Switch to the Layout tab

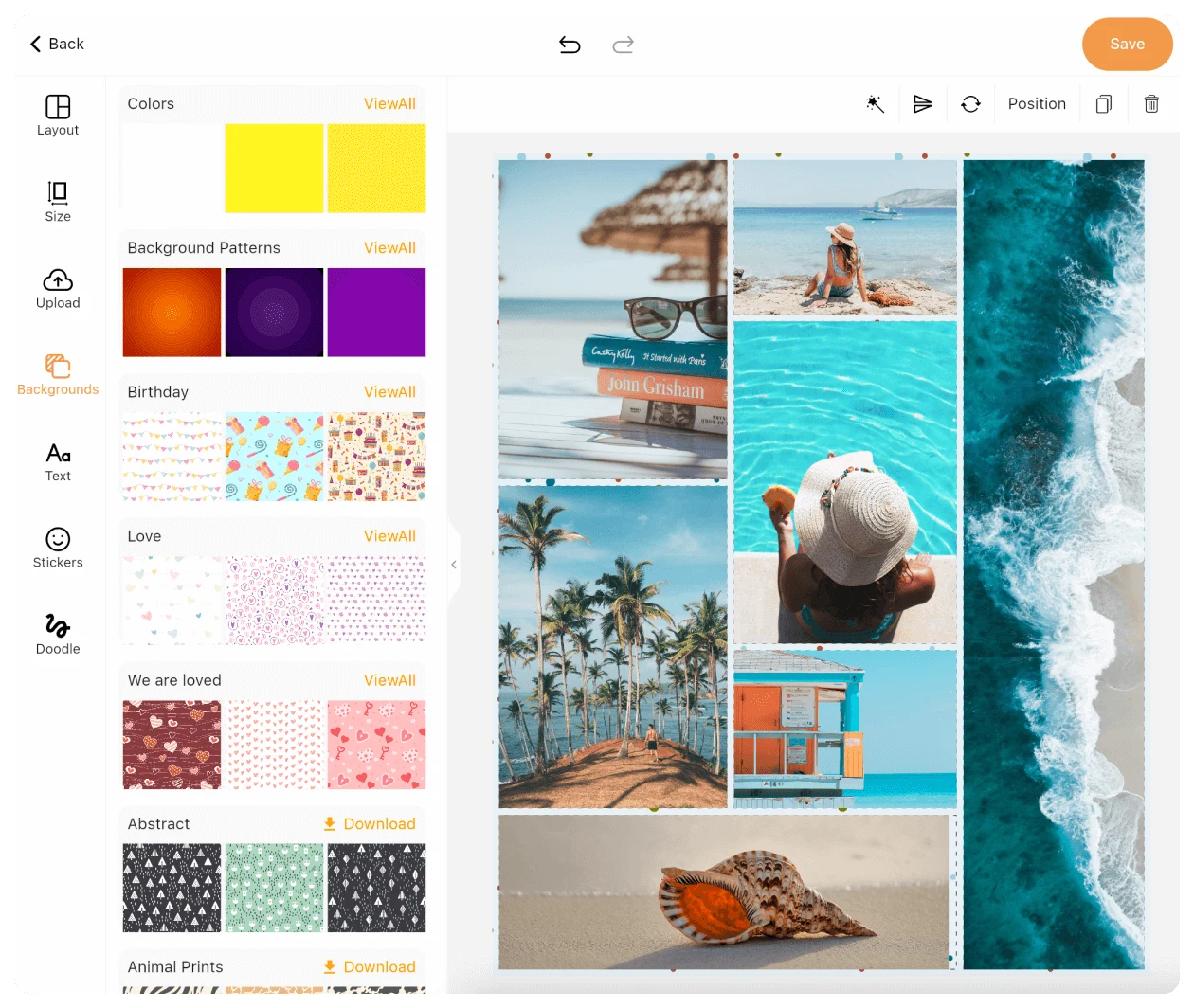click(58, 116)
